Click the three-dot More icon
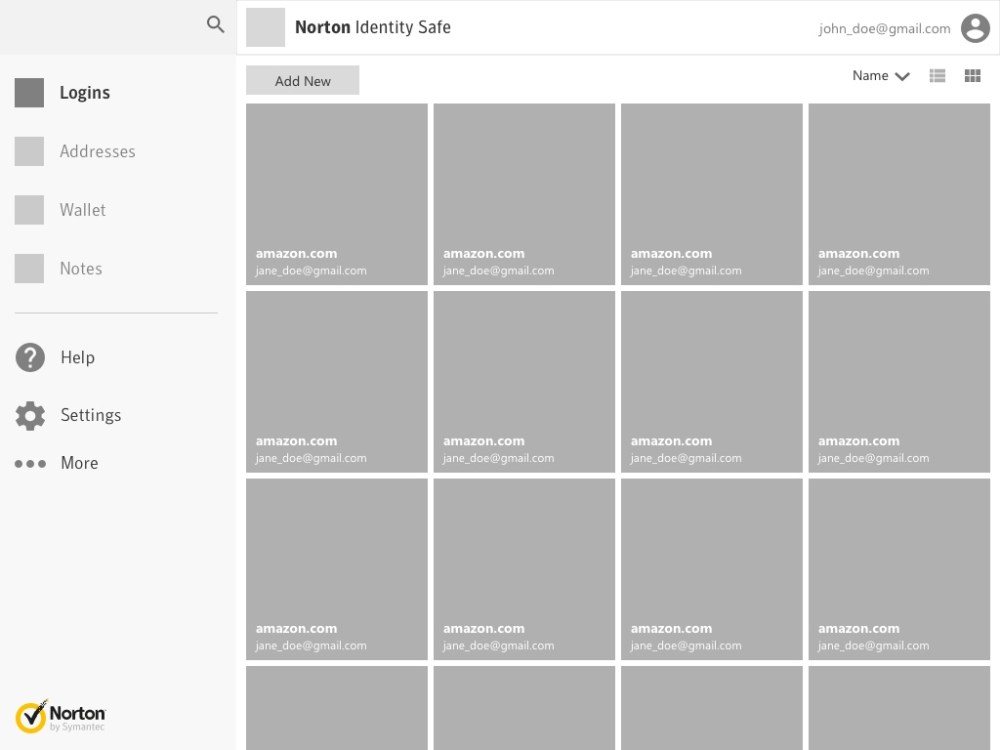The image size is (1000, 750). (30, 464)
